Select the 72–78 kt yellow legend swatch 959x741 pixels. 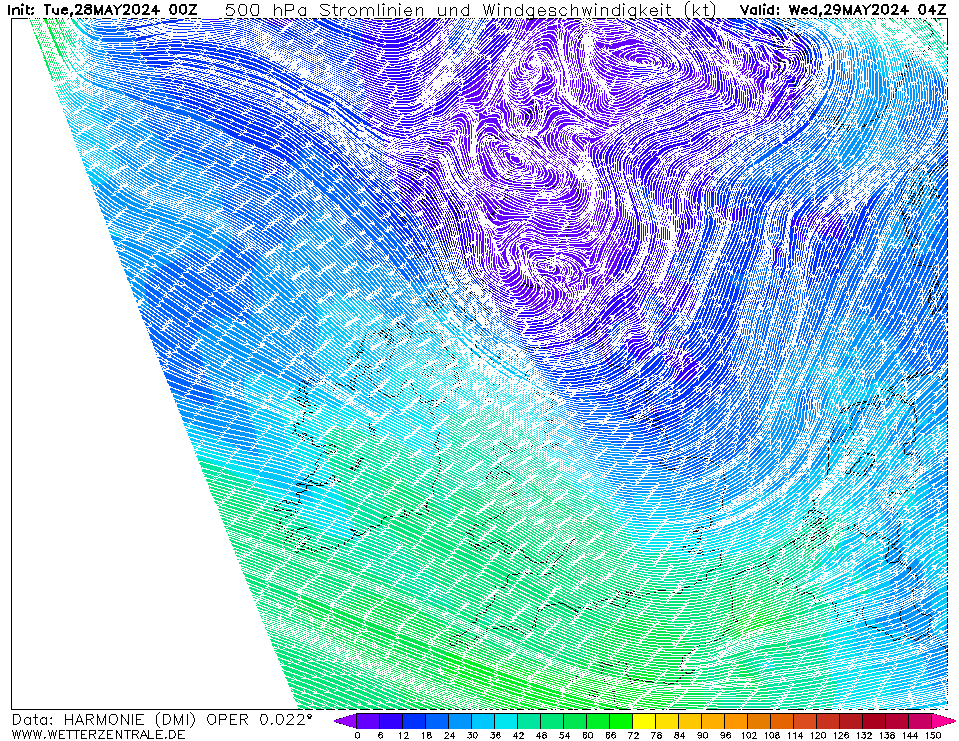tap(644, 721)
